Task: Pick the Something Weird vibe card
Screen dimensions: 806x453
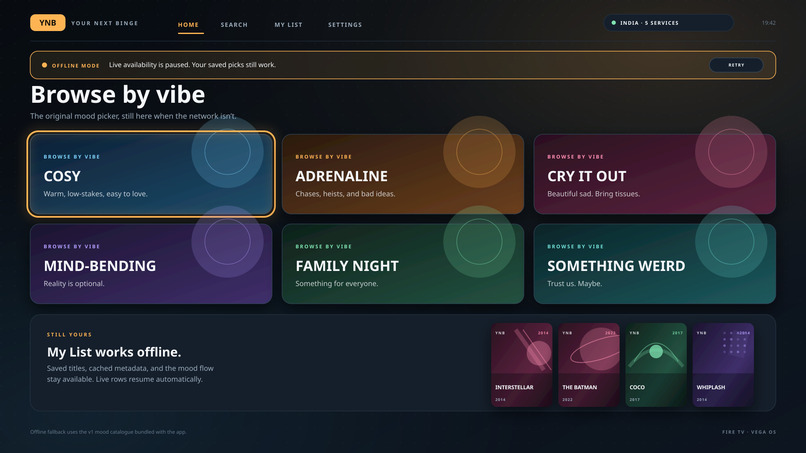Action: [655, 264]
